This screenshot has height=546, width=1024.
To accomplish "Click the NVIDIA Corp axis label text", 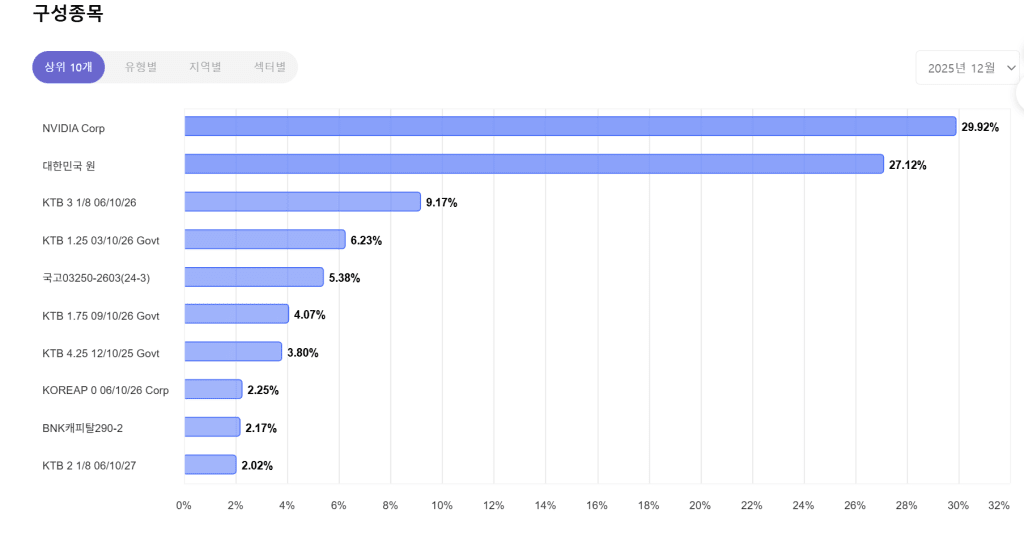I will [73, 128].
